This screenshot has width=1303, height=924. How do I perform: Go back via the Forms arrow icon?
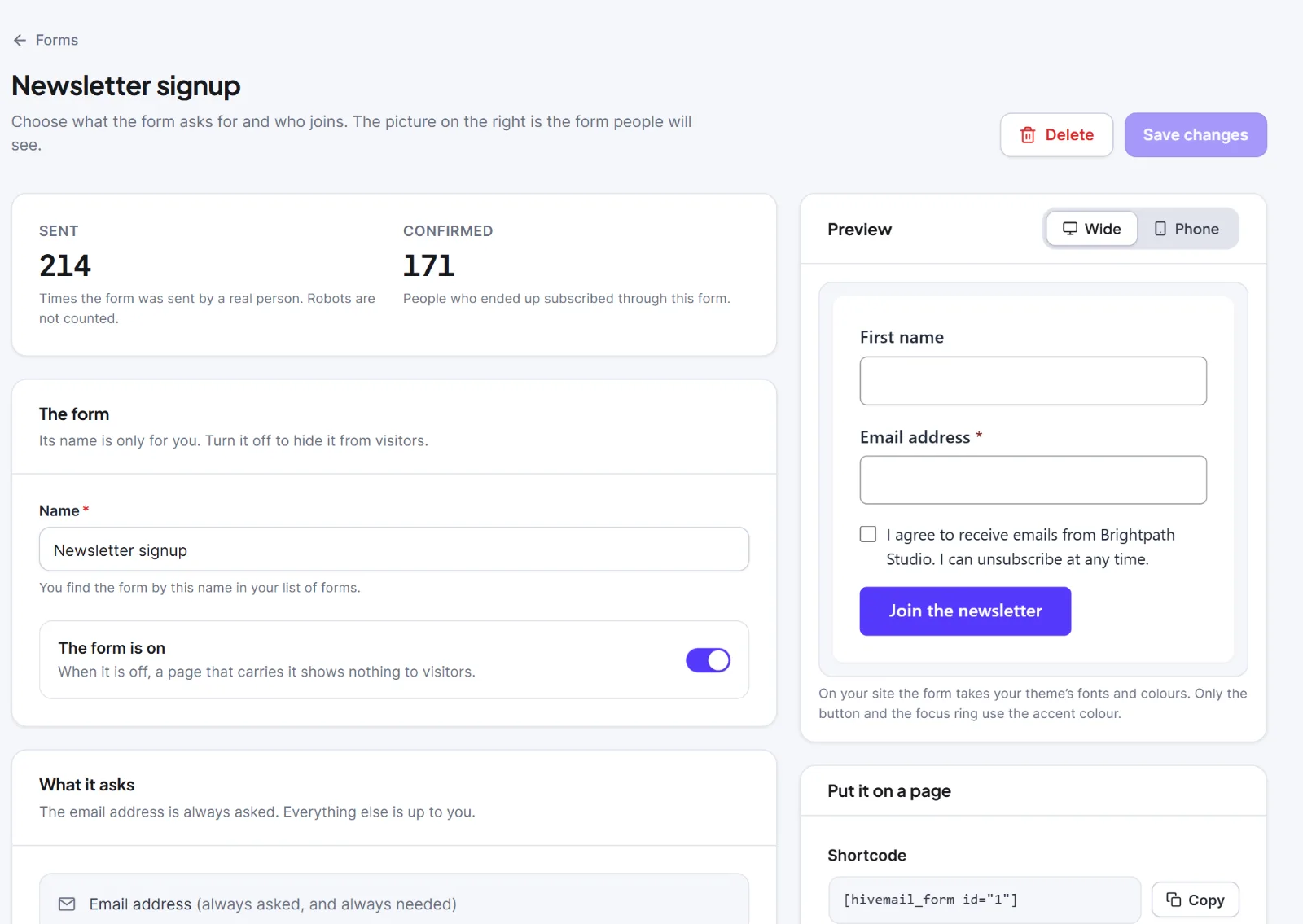[x=20, y=40]
